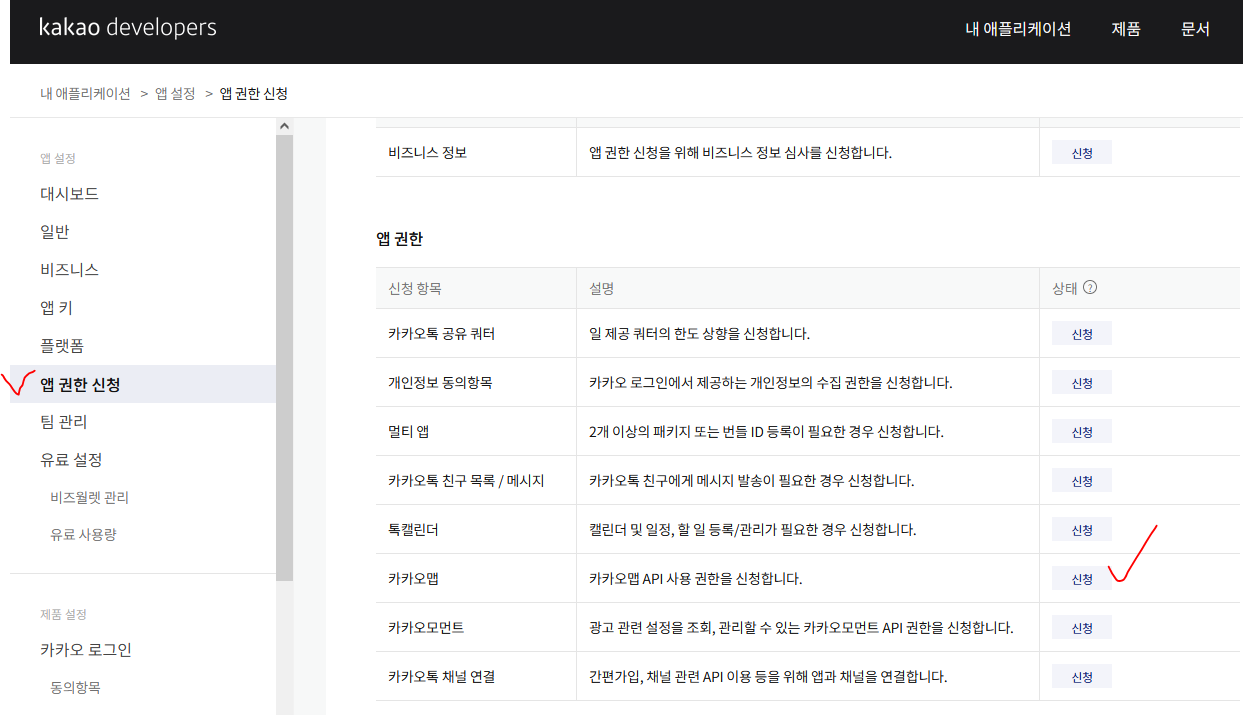Click the 카카오맵 row label

(413, 578)
